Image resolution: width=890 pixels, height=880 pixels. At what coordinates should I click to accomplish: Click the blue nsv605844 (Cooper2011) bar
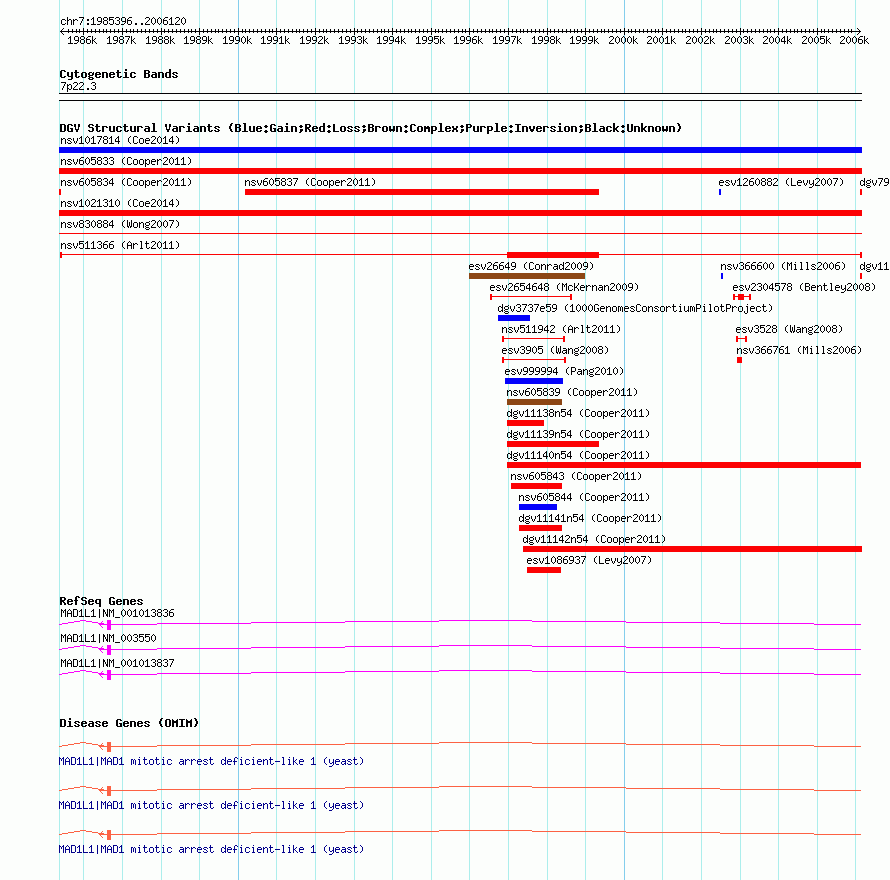538,507
